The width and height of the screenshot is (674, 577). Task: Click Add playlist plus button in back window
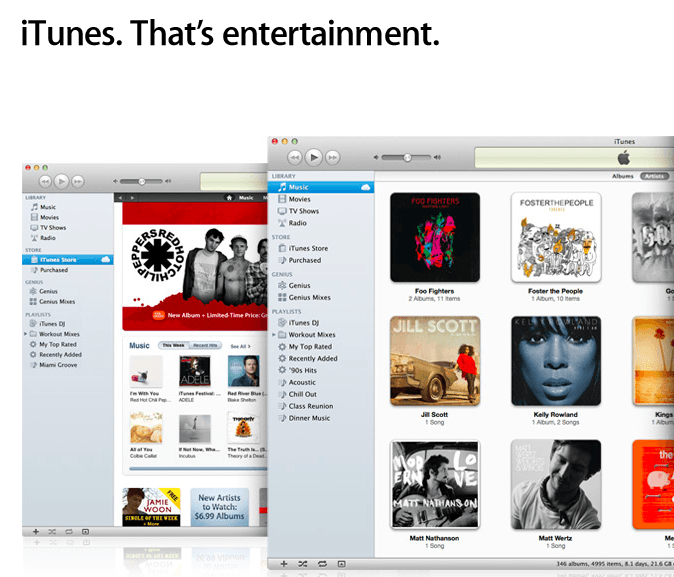tap(36, 532)
